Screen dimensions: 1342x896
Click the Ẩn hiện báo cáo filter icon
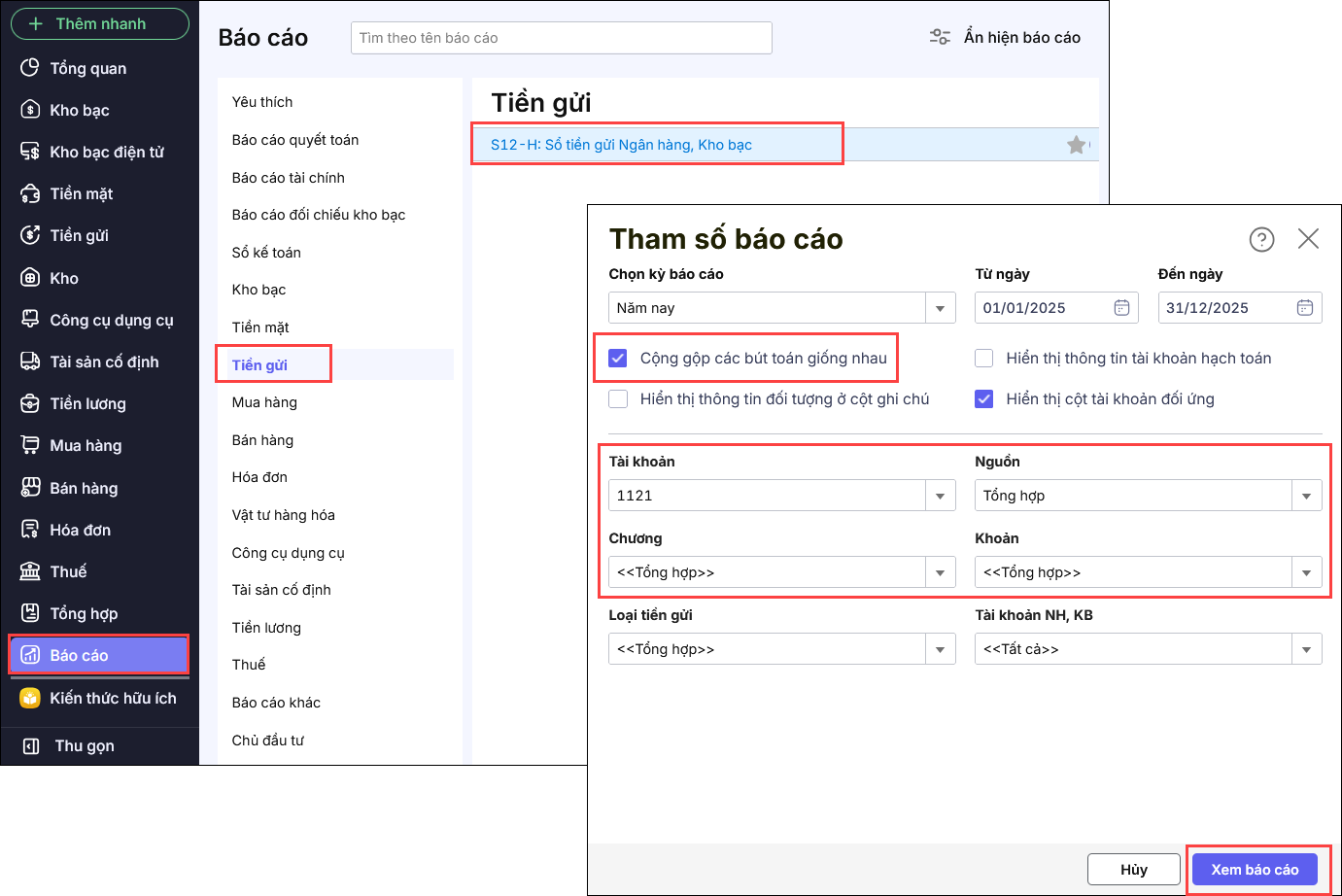(x=940, y=37)
